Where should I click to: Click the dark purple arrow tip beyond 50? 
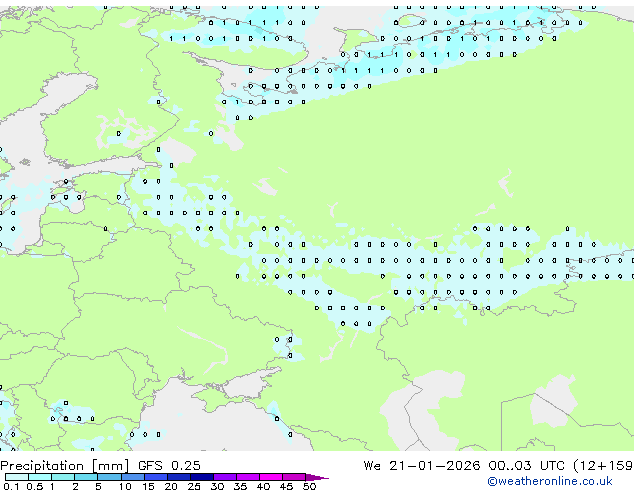point(317,477)
